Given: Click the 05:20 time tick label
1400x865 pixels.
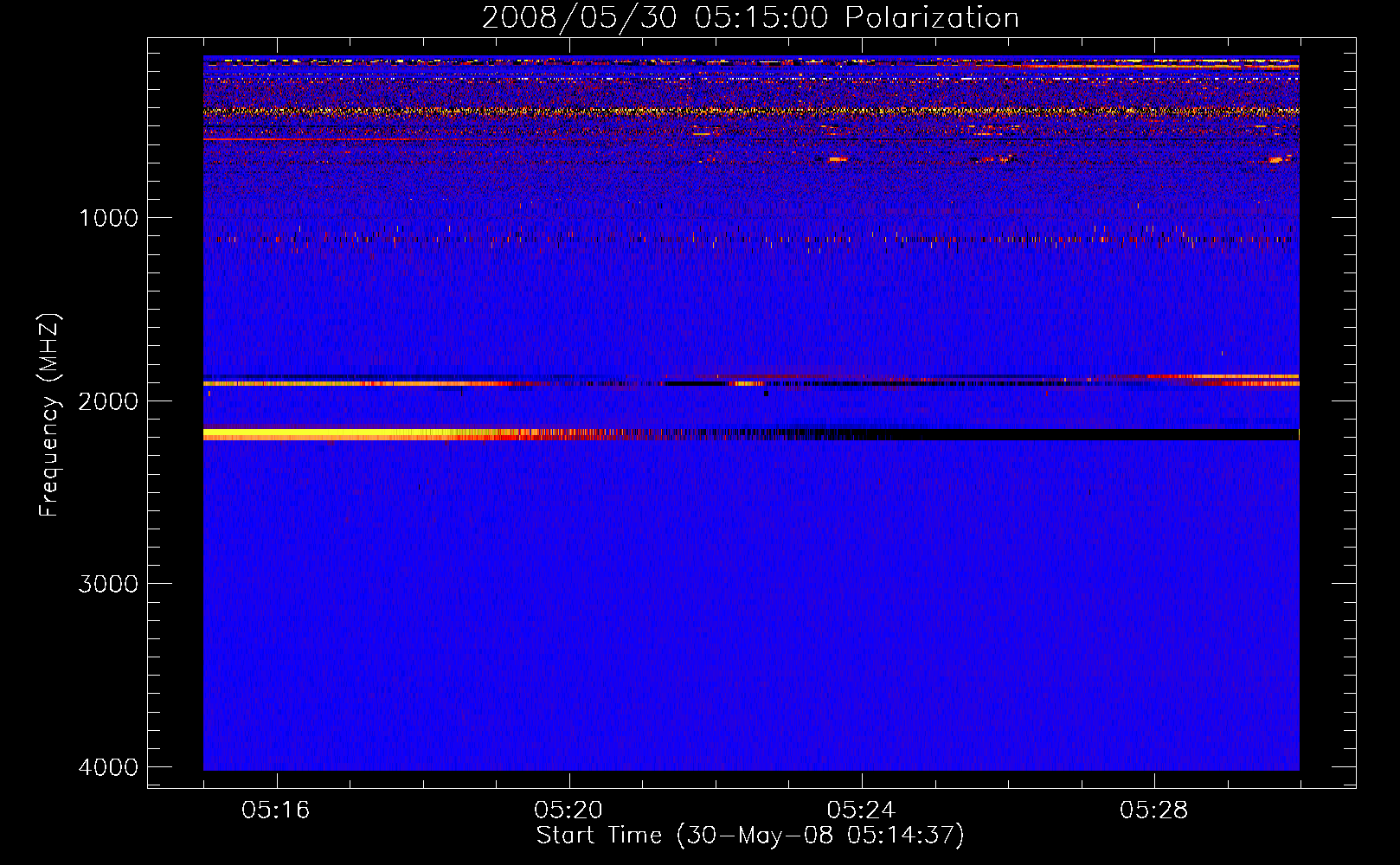Looking at the screenshot, I should (568, 811).
